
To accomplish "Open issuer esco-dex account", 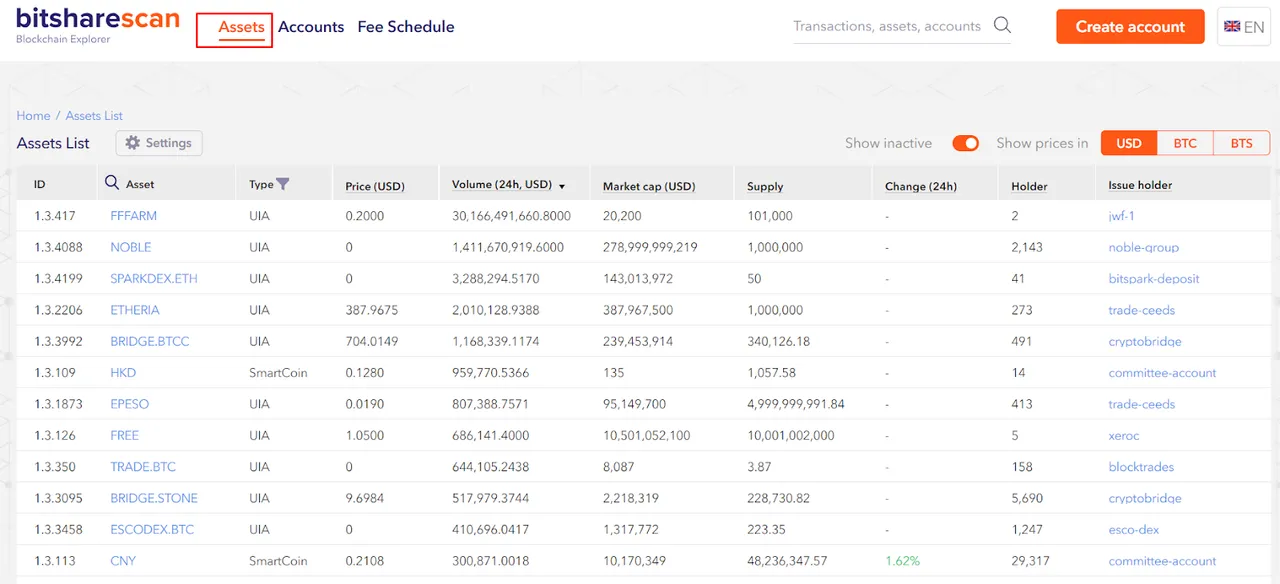I will (1133, 529).
